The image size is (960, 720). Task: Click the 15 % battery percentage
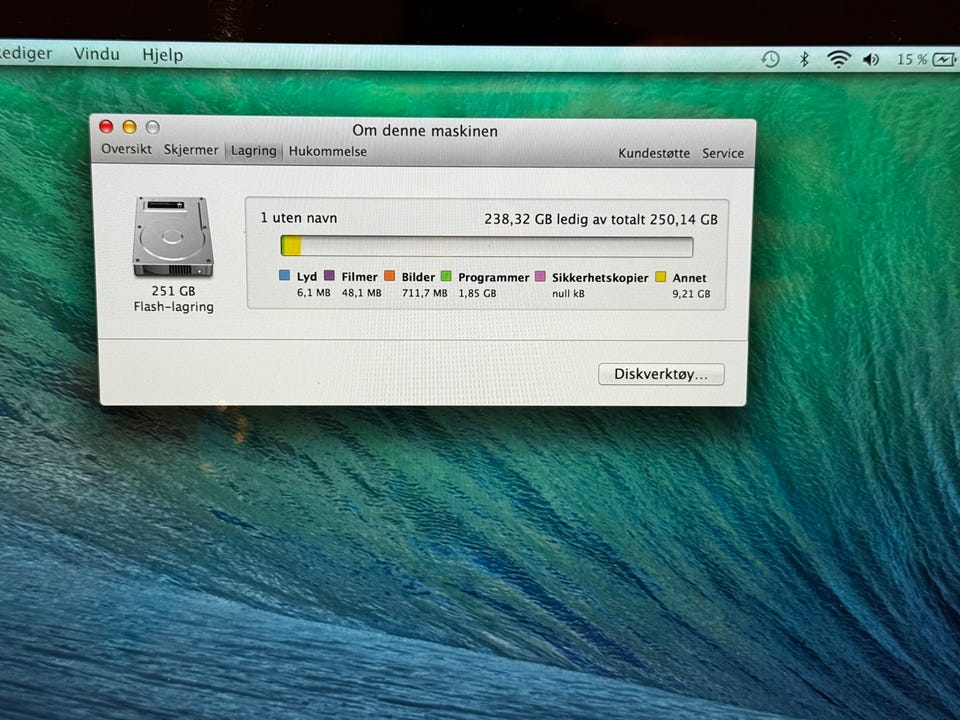(x=912, y=59)
